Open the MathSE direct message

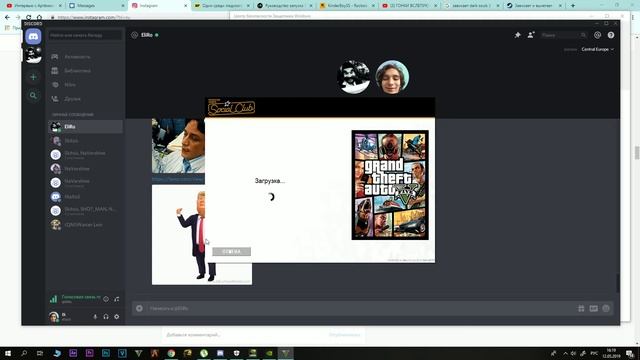tap(85, 197)
